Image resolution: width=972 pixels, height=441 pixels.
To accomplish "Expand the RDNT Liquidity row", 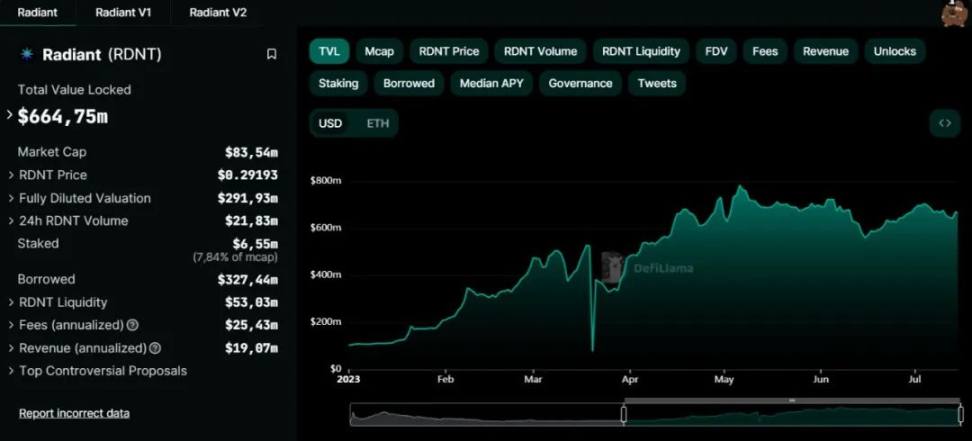I will pyautogui.click(x=11, y=303).
